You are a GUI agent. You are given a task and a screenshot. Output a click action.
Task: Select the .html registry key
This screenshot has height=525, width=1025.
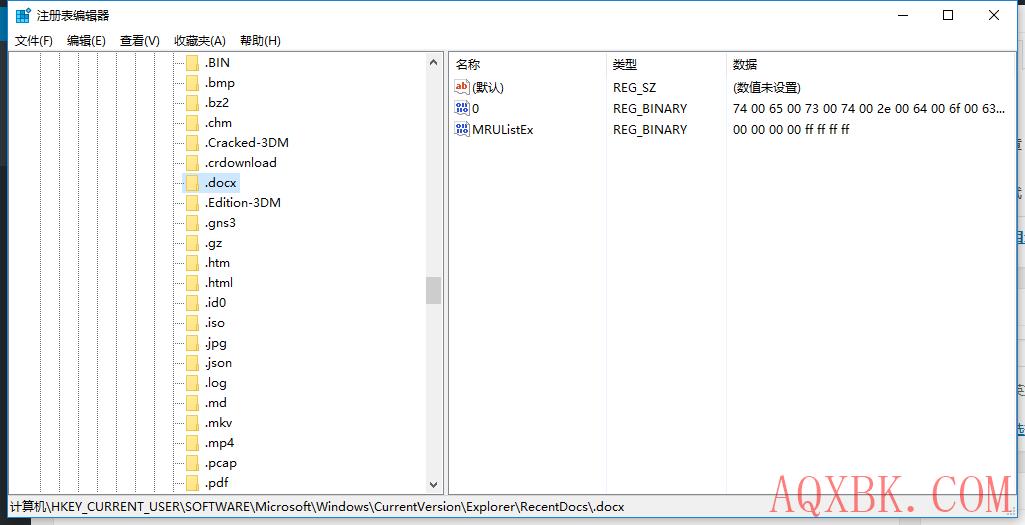pyautogui.click(x=219, y=283)
